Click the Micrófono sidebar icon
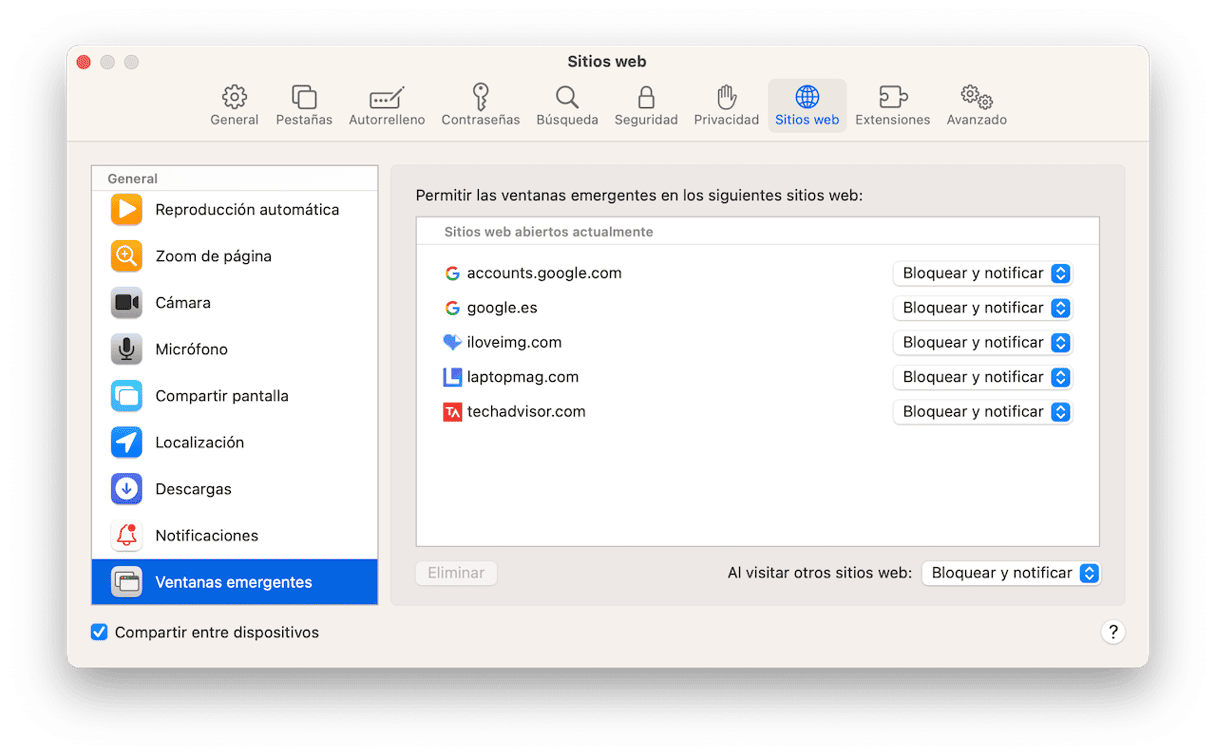The image size is (1216, 756). pos(127,349)
